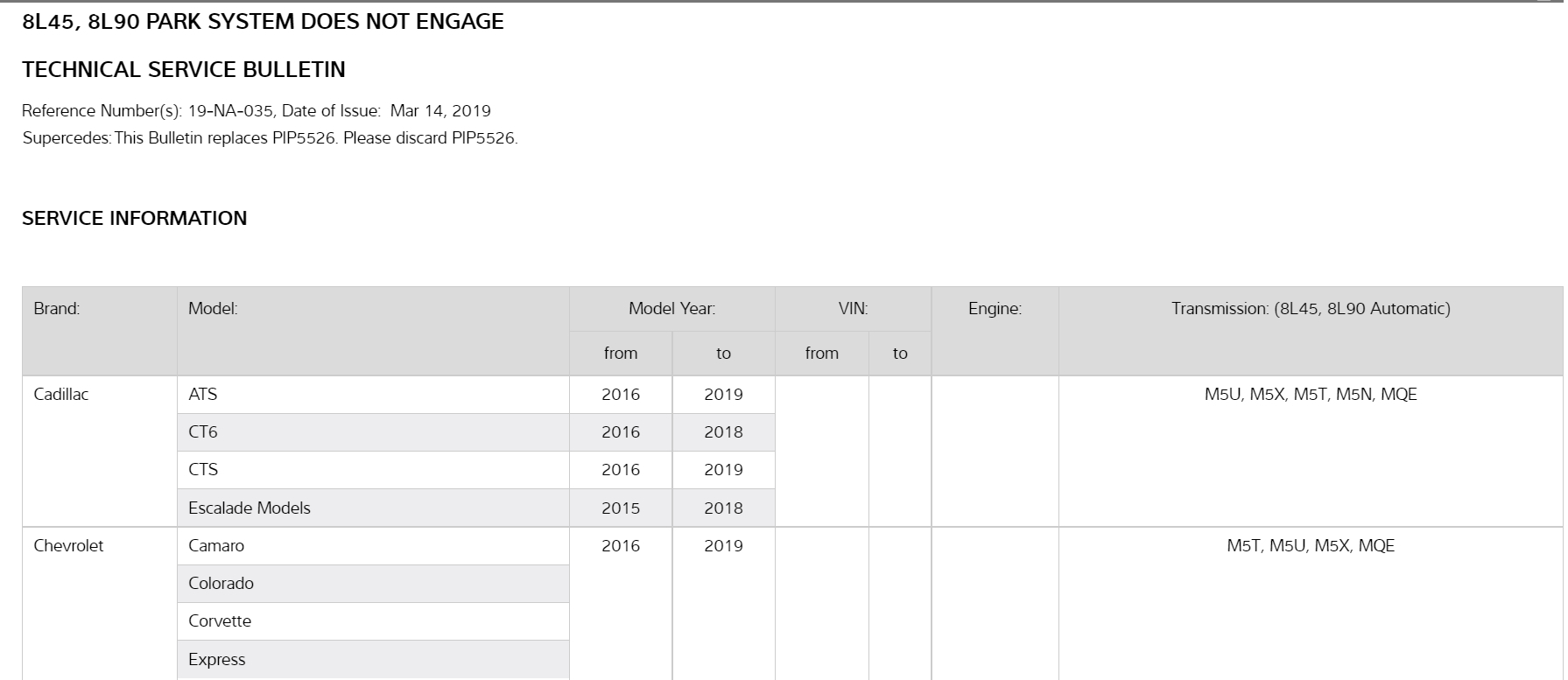Click the Escalade 2015 model year cell
The width and height of the screenshot is (1568, 680).
621,508
